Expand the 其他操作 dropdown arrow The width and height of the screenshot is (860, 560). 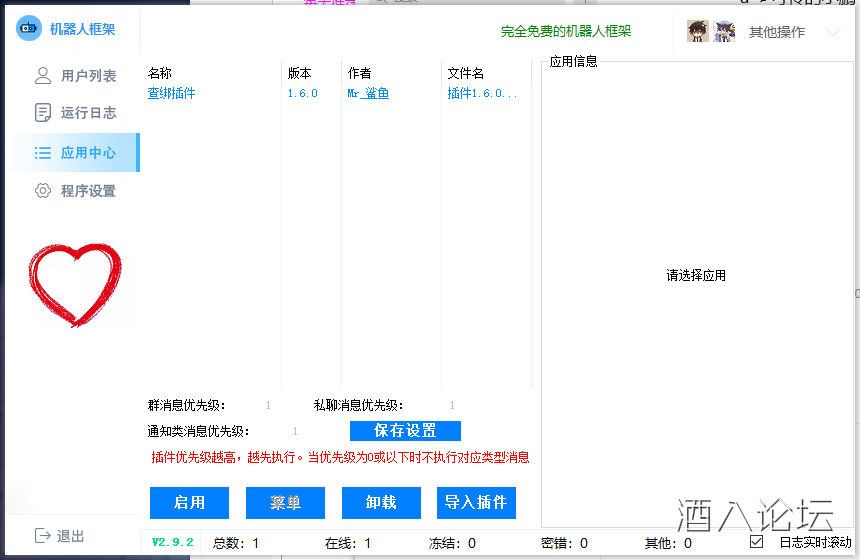pos(832,32)
